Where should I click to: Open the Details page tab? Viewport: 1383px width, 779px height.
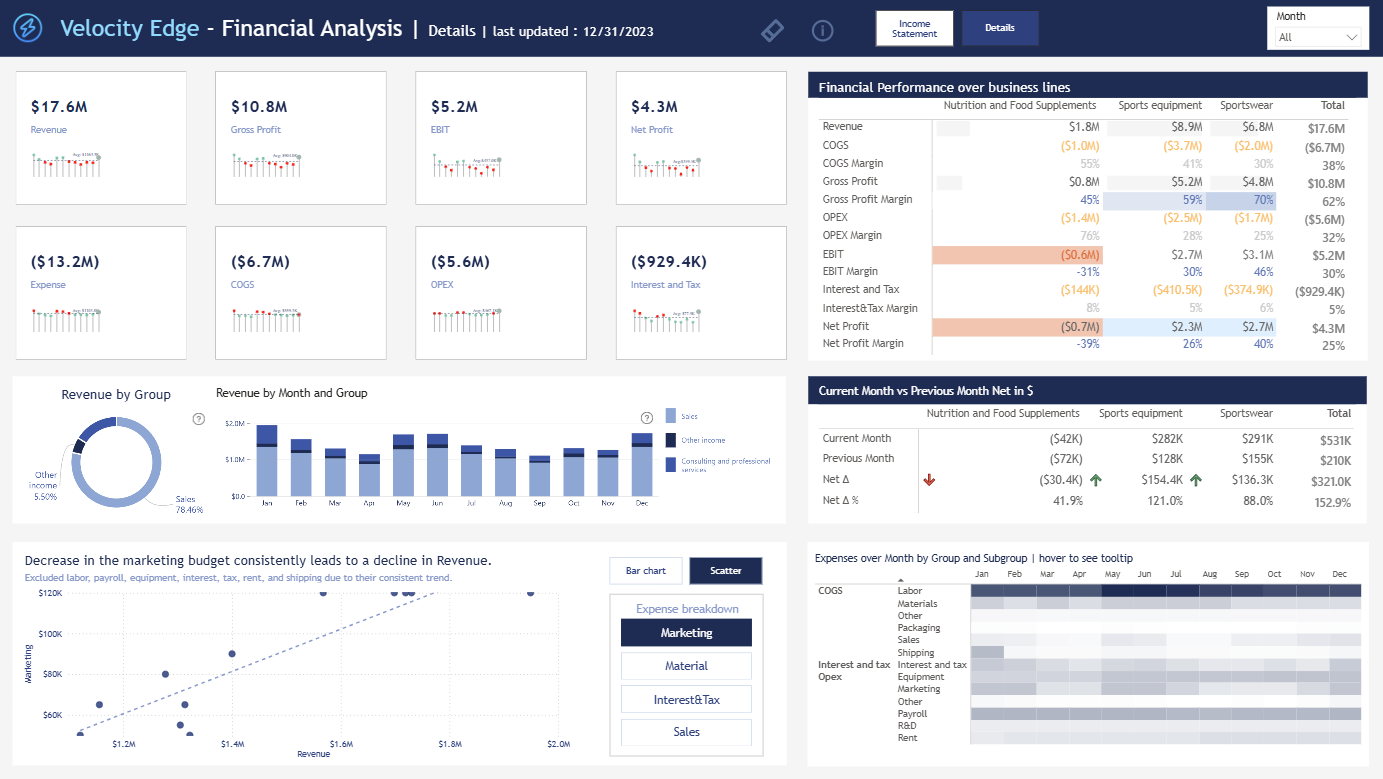tap(1000, 28)
